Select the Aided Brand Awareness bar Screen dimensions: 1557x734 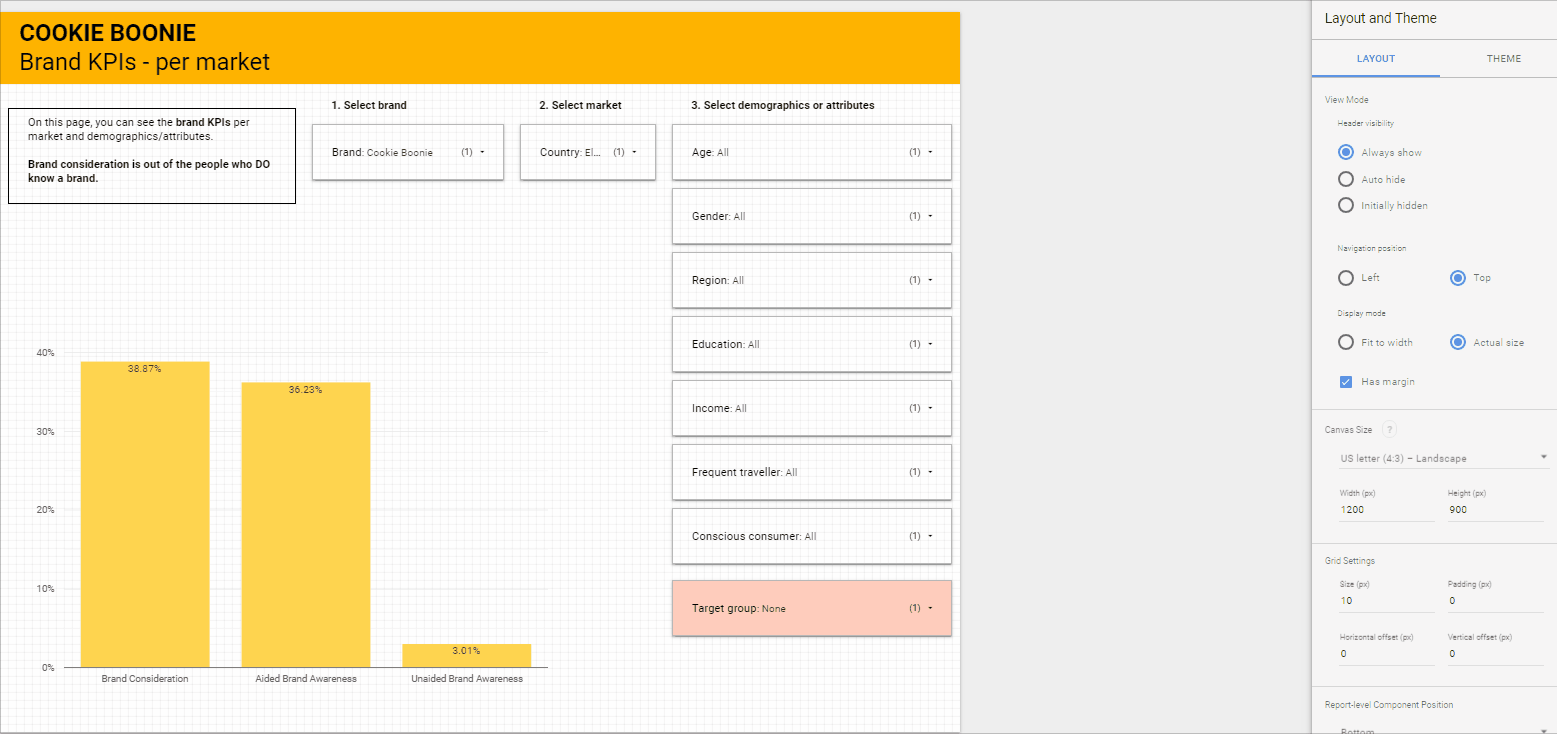click(306, 525)
